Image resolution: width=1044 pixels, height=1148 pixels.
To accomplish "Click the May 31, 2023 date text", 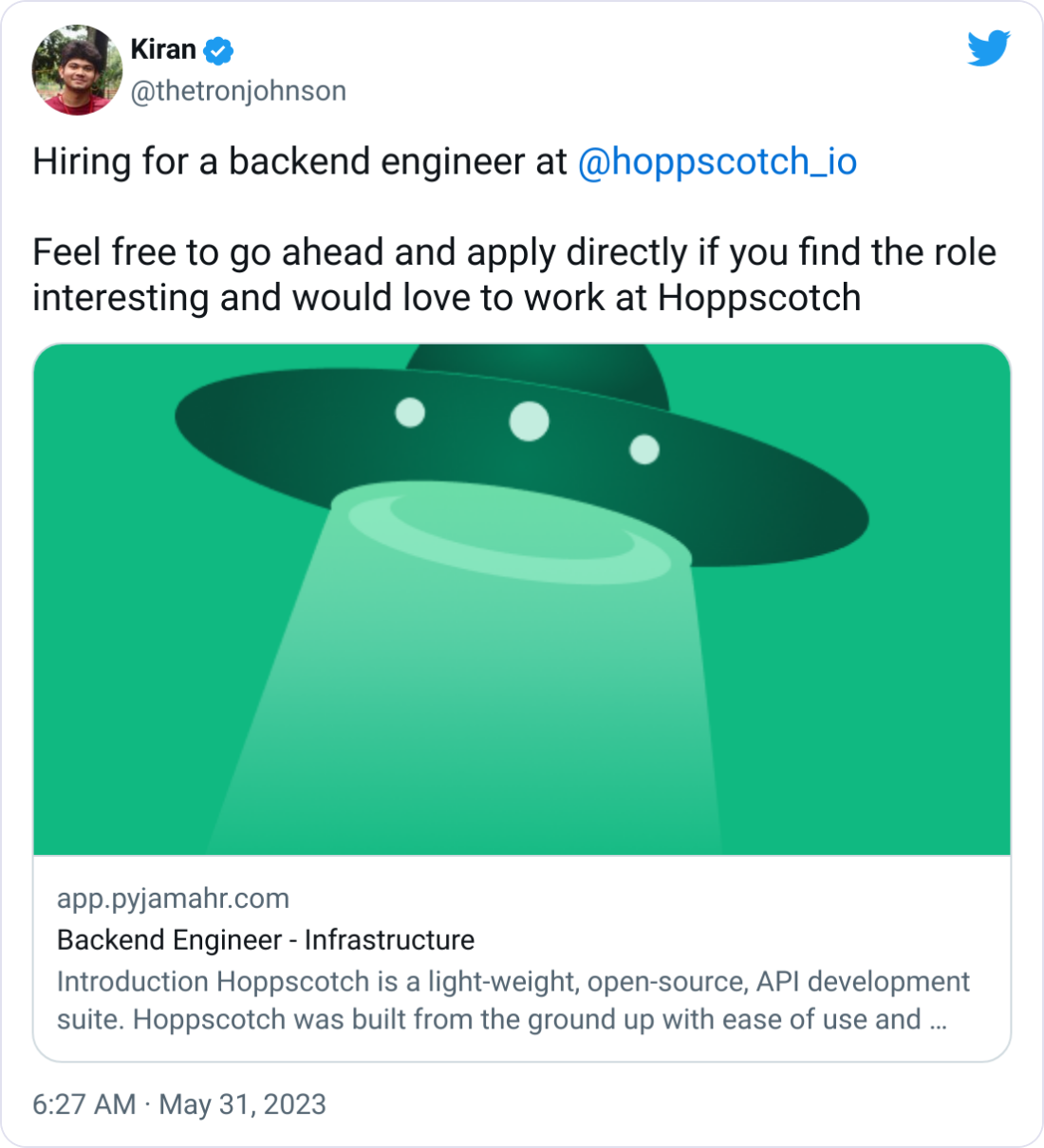I will [x=242, y=1104].
